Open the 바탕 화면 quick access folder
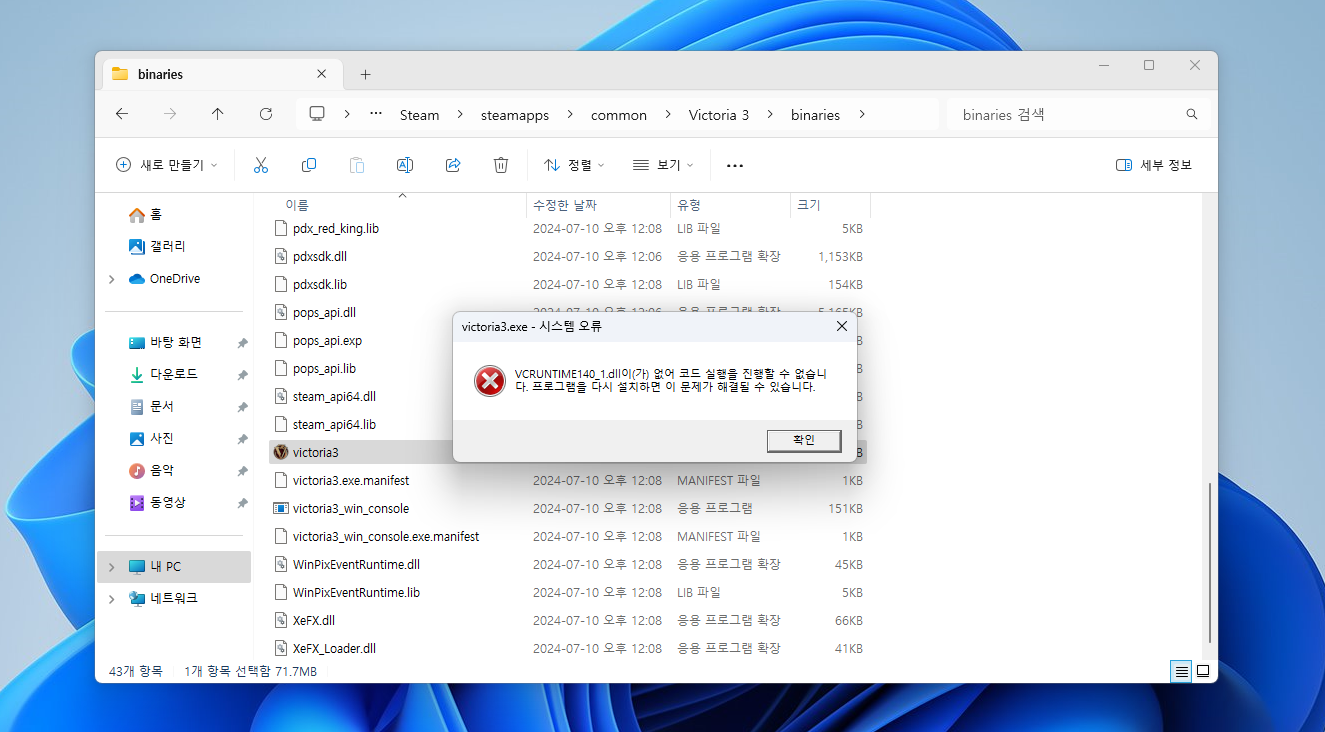This screenshot has height=732, width=1325. (x=166, y=343)
